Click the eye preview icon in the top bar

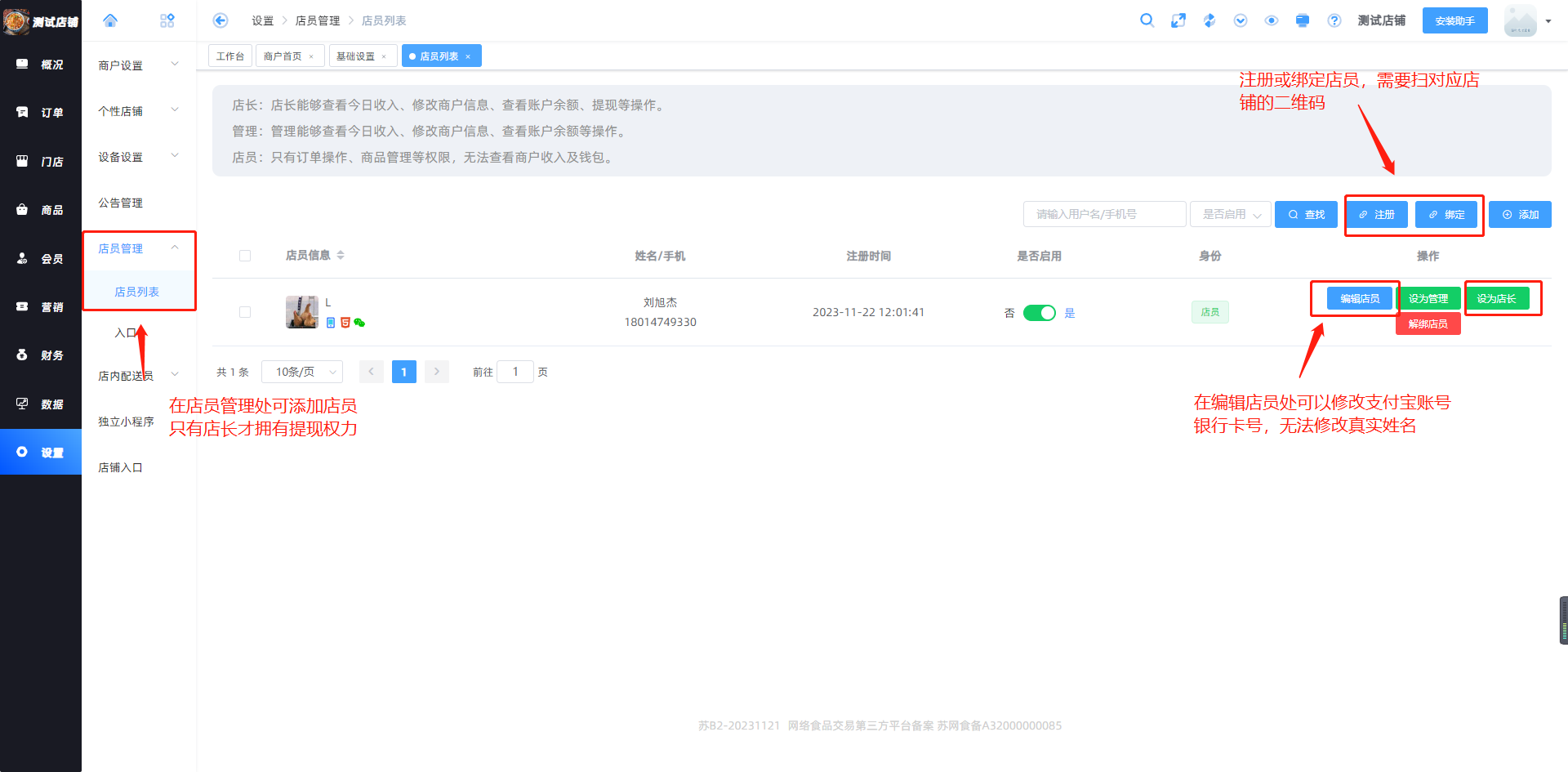(1272, 20)
